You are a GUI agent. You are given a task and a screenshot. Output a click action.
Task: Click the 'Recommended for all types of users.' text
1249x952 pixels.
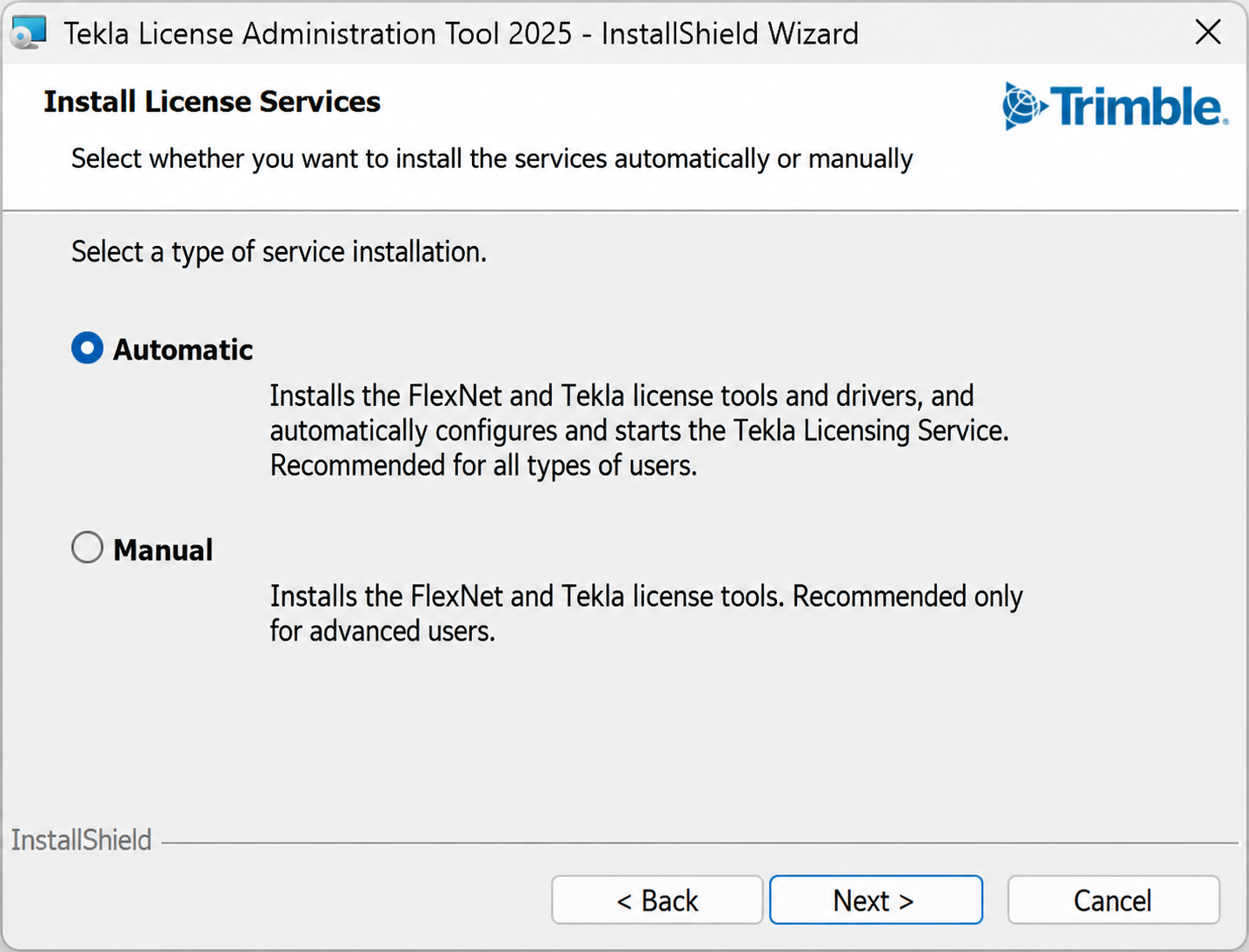coord(483,466)
